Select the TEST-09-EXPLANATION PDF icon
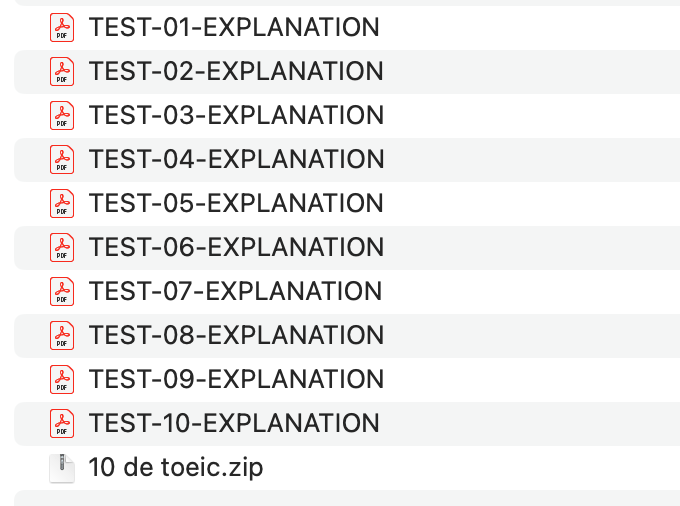Screen dimensions: 680x506 pos(62,380)
